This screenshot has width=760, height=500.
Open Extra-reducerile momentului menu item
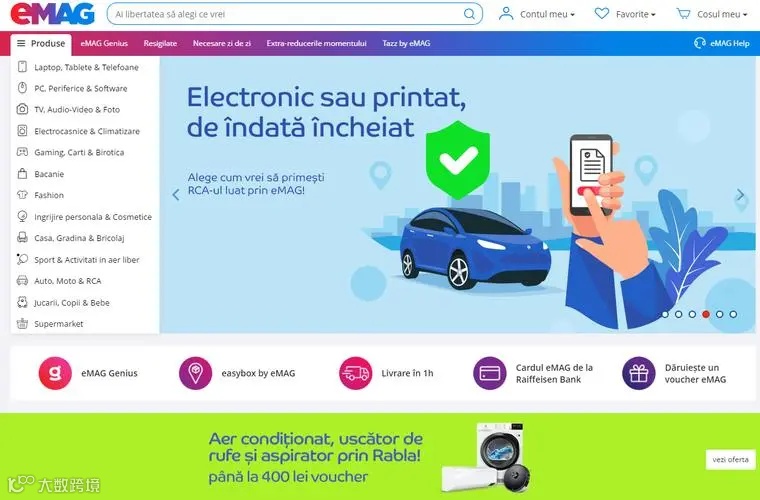pos(317,43)
